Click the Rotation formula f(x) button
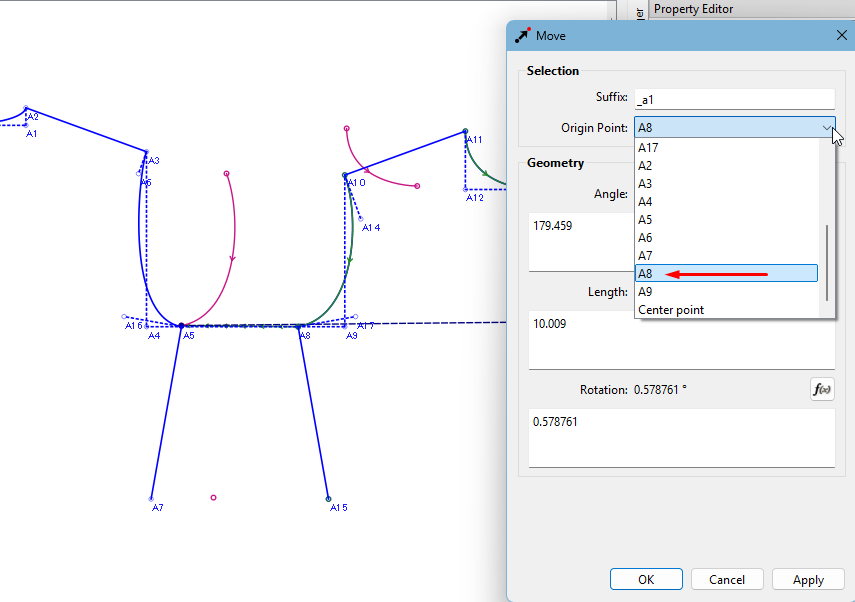855x602 pixels. 822,390
